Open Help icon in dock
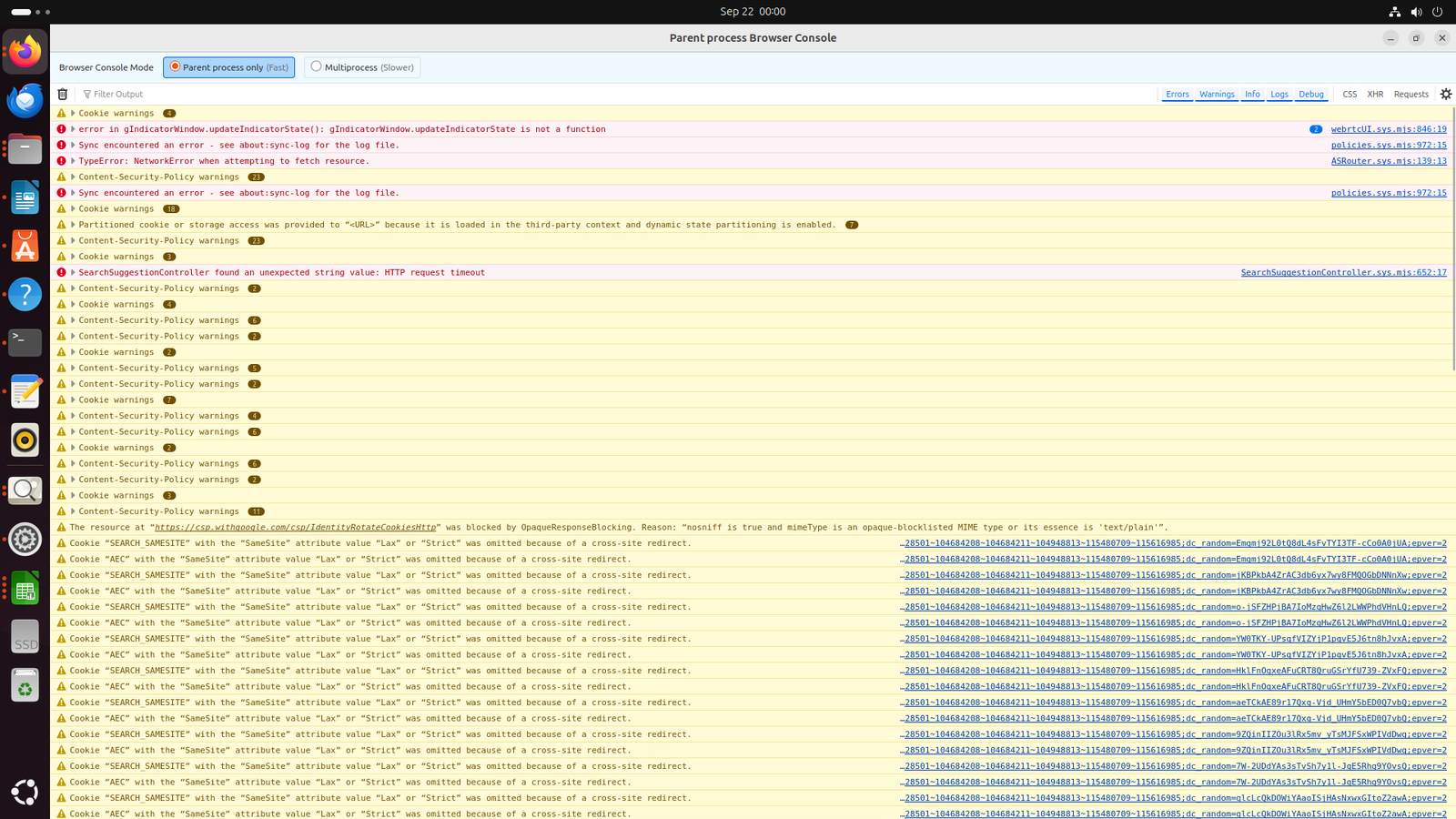Image resolution: width=1456 pixels, height=819 pixels. coord(25,294)
